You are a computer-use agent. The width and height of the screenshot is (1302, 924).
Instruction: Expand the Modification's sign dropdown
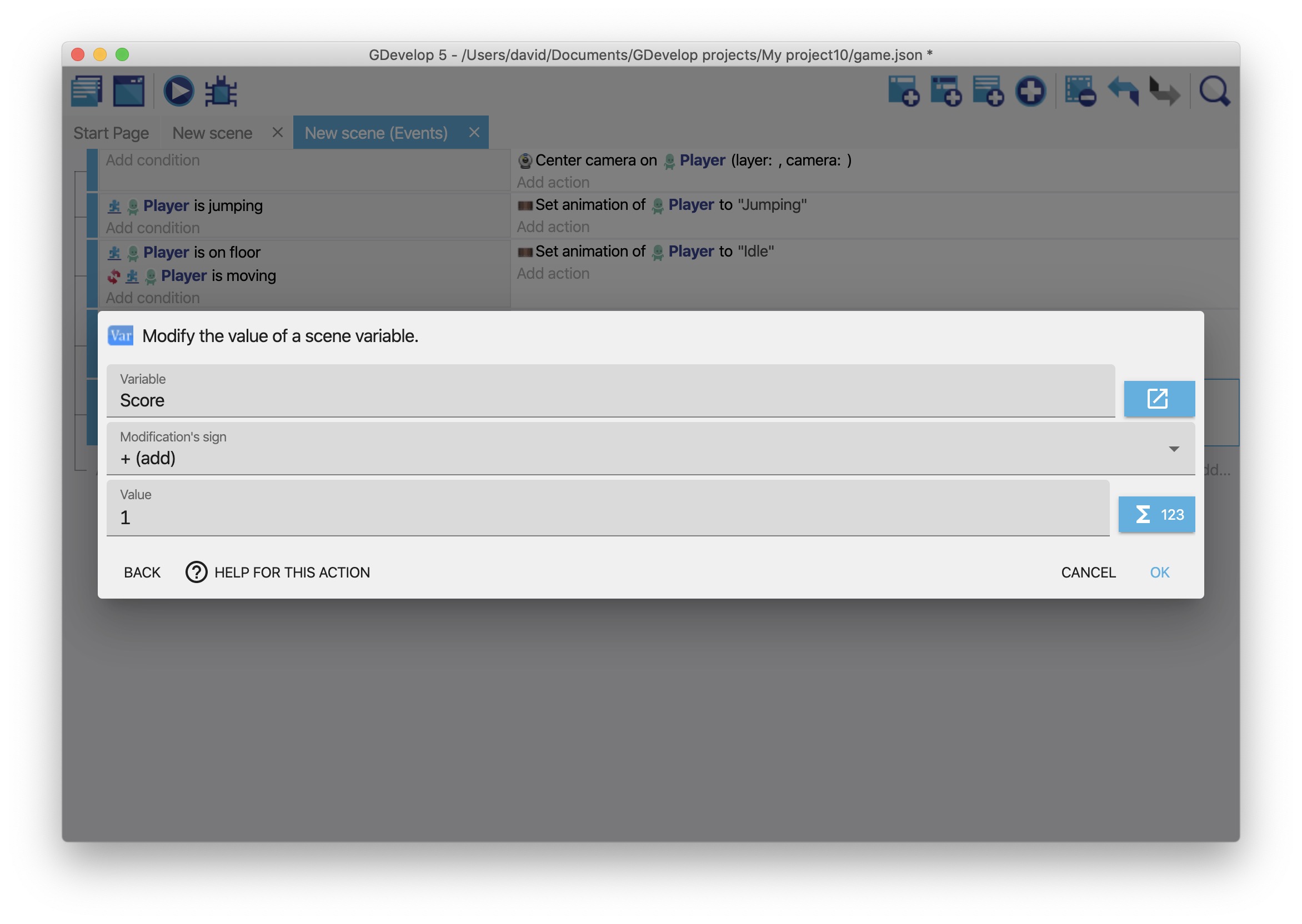1173,449
